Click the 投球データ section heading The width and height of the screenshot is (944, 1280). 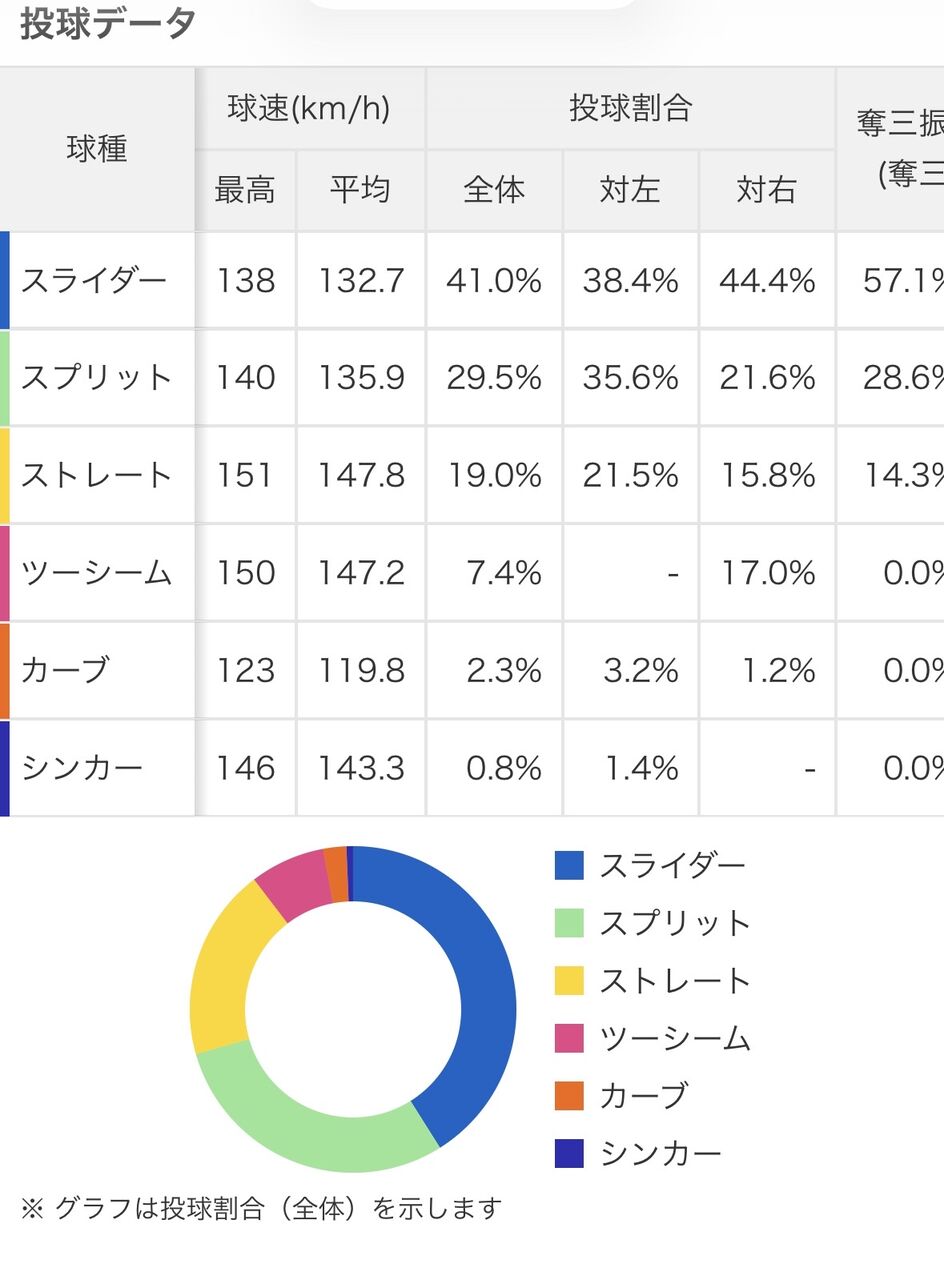(x=107, y=24)
